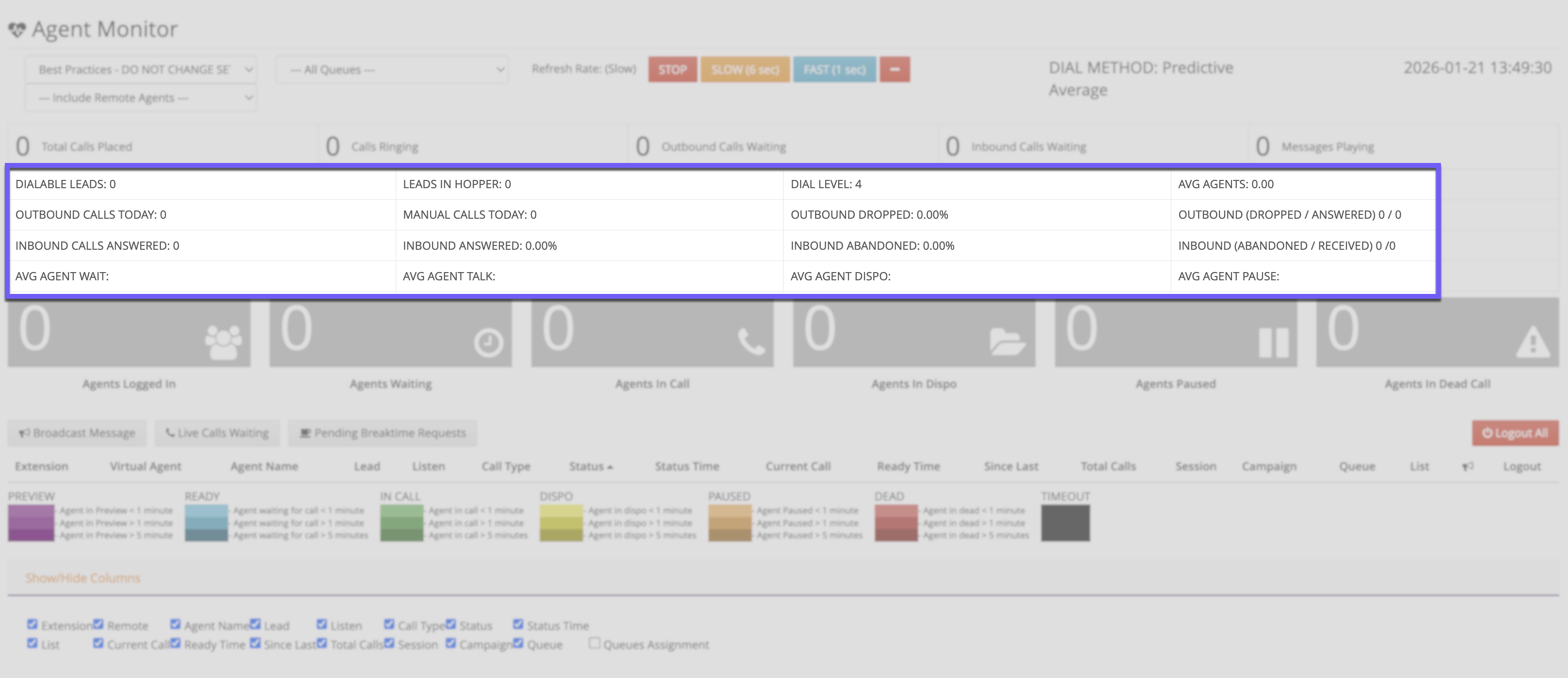The width and height of the screenshot is (1568, 678).
Task: Open the Include Remote Agents dropdown
Action: pos(141,97)
